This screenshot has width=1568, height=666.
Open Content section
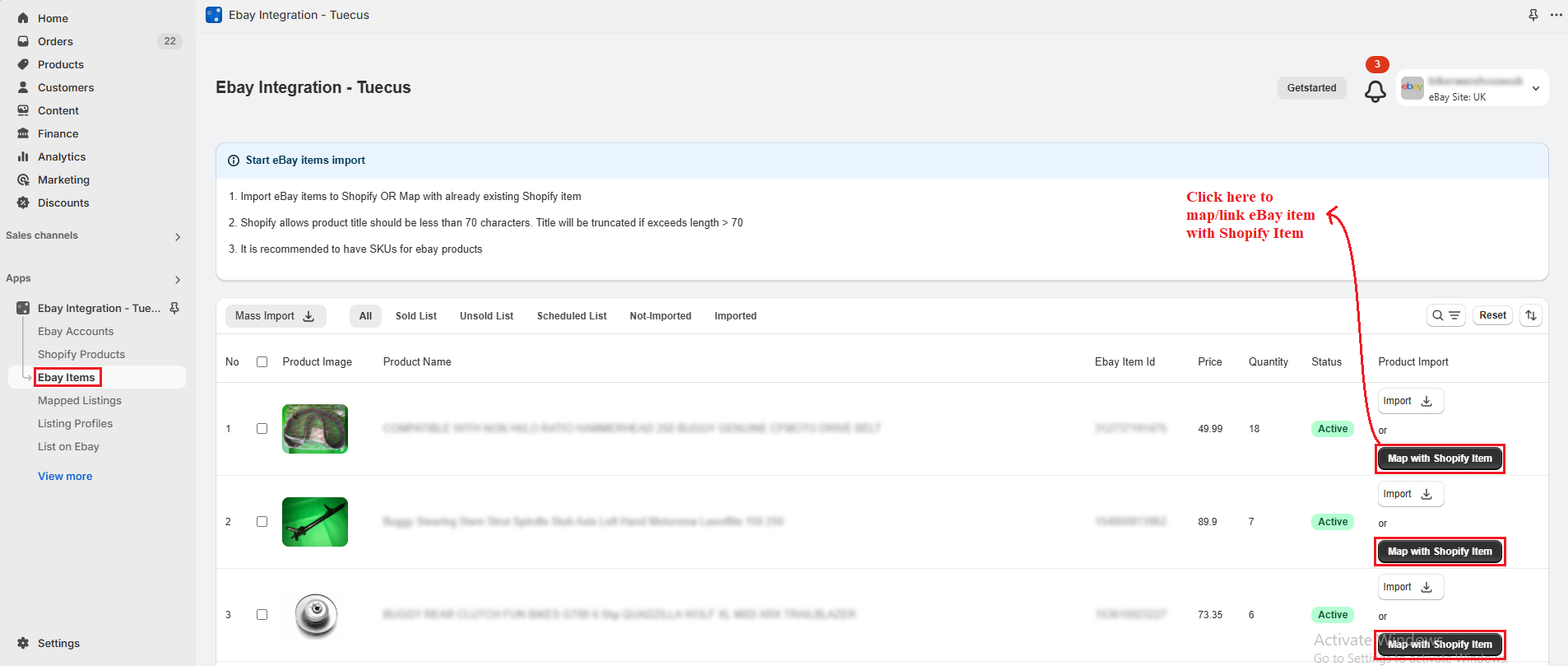point(58,110)
